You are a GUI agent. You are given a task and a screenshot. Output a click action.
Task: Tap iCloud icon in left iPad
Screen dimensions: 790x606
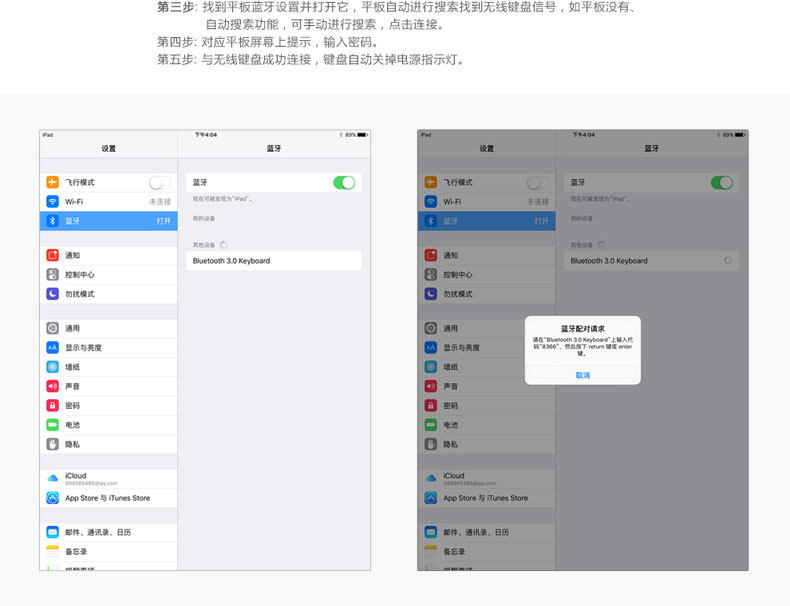[x=52, y=479]
